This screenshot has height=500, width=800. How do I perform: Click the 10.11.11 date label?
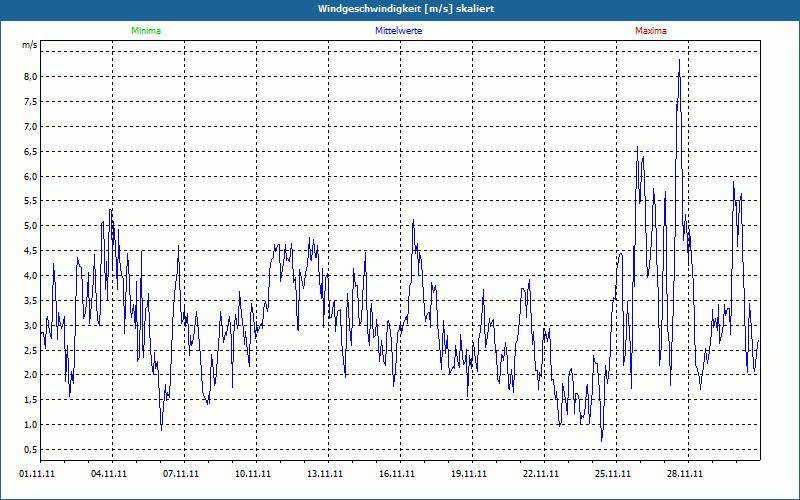253,474
